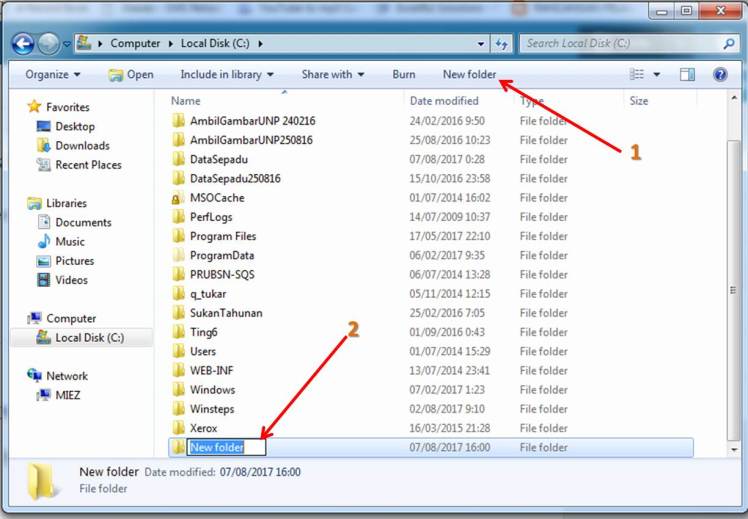
Task: Select MIEZ under Network
Action: [x=68, y=396]
